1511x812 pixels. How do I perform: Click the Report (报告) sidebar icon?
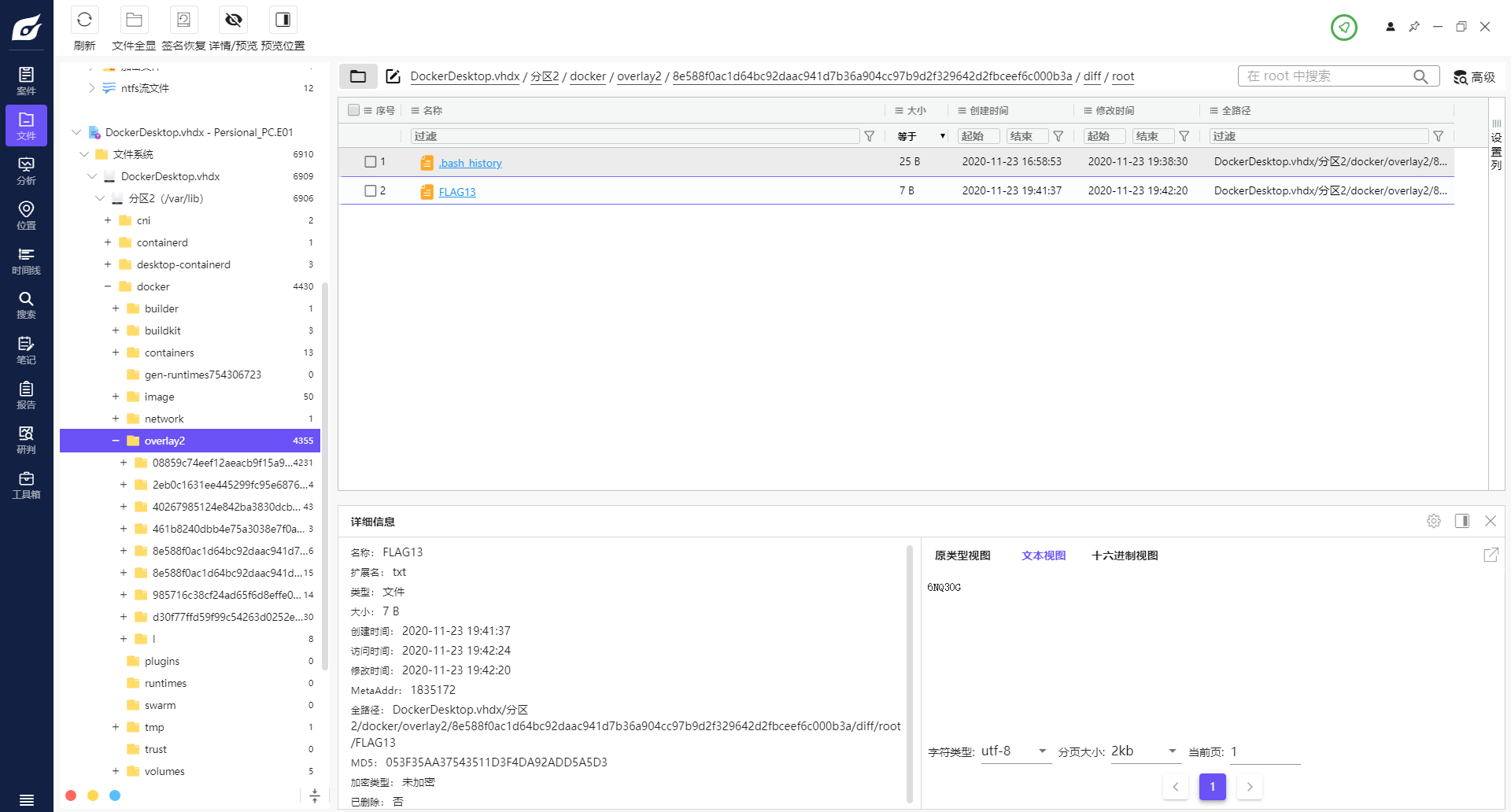pos(26,395)
